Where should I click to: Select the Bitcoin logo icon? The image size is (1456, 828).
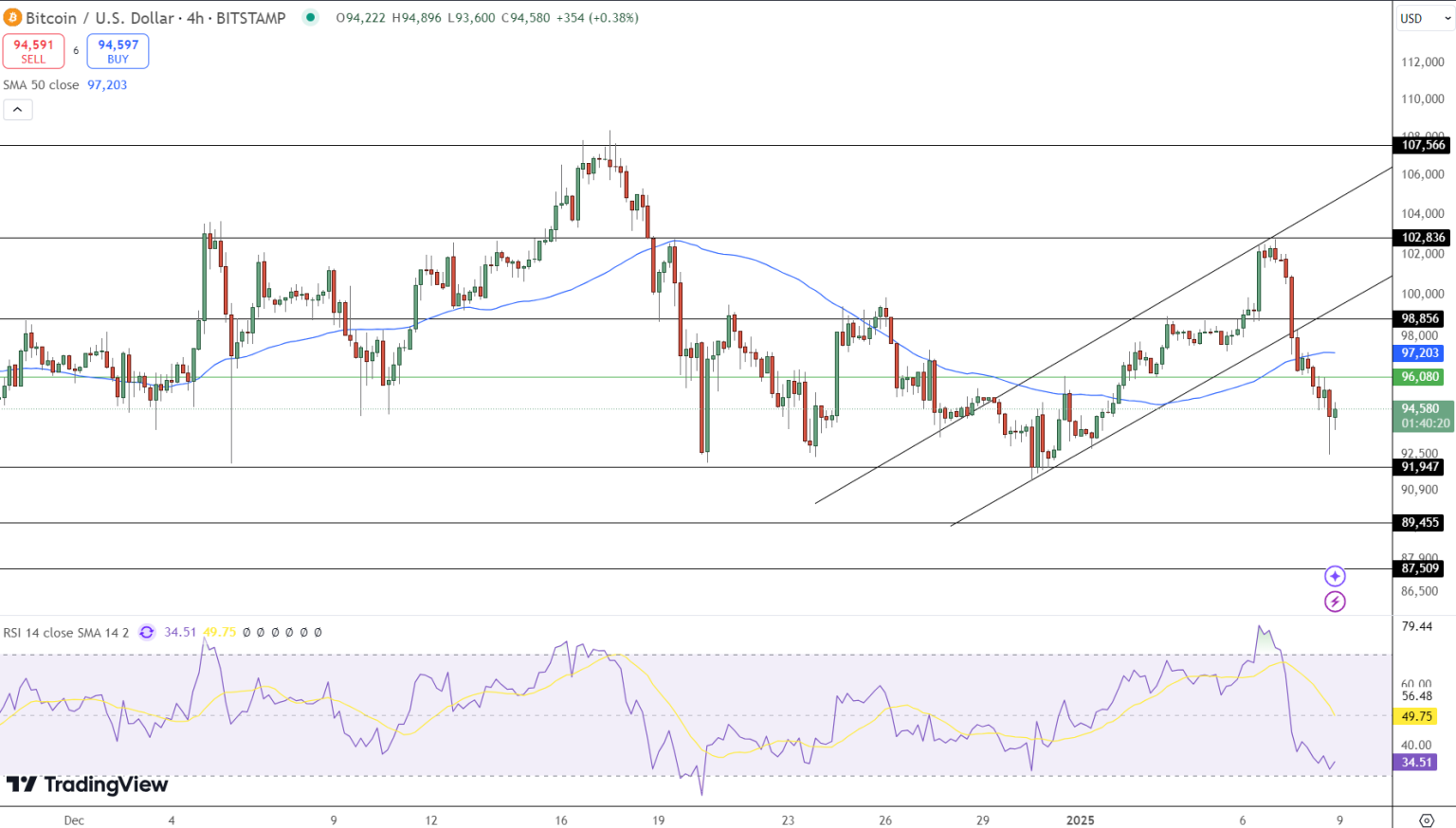[x=12, y=17]
